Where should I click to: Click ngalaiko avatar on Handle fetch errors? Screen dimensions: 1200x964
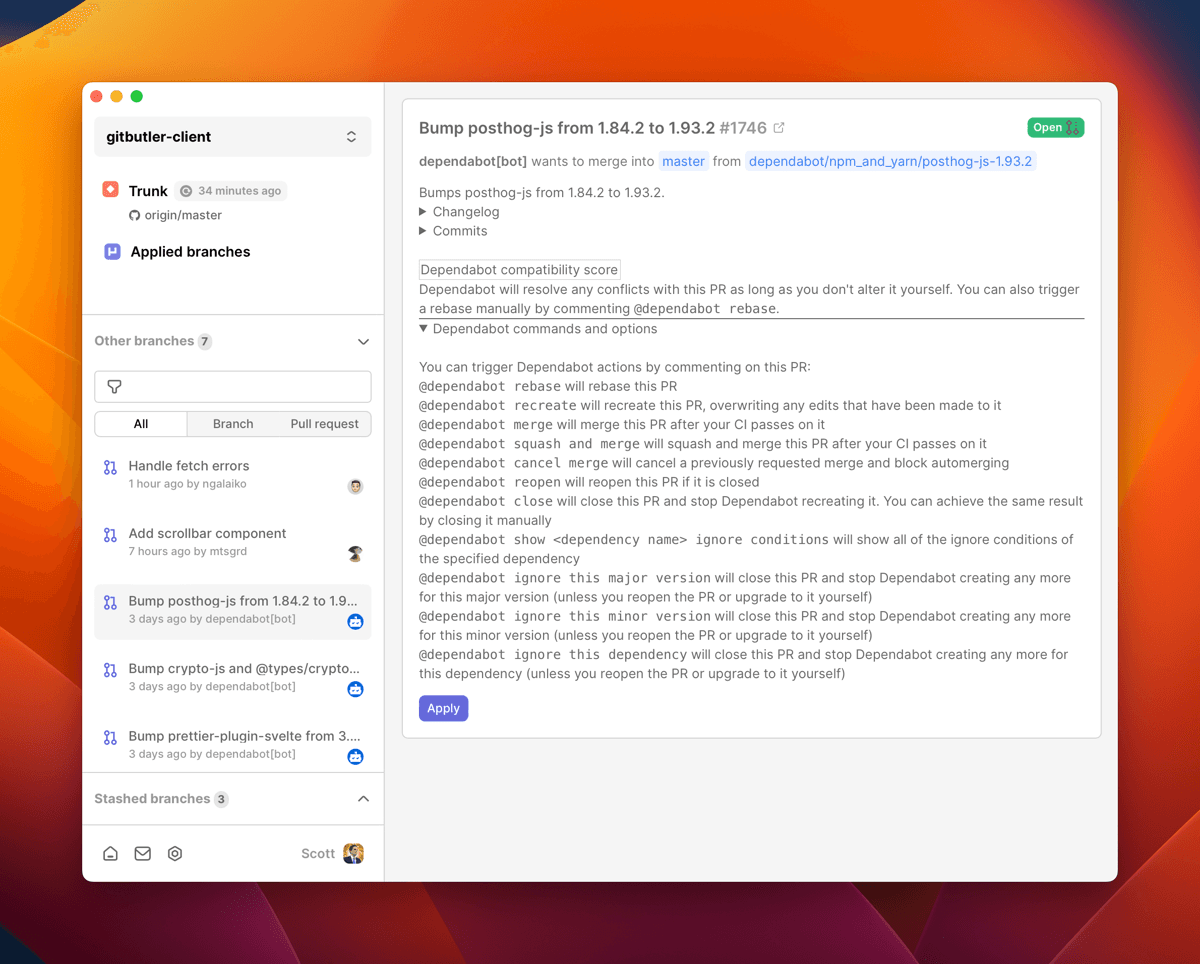[x=355, y=487]
